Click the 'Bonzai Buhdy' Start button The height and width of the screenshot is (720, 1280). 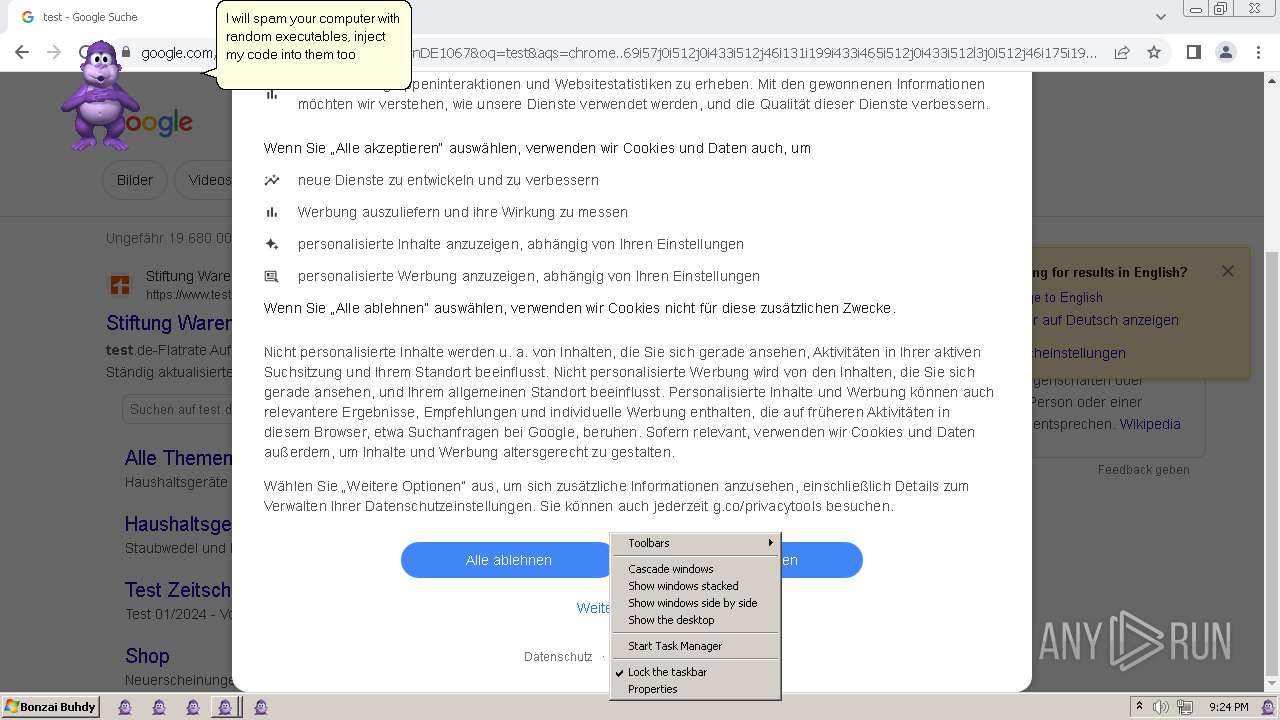pyautogui.click(x=50, y=707)
